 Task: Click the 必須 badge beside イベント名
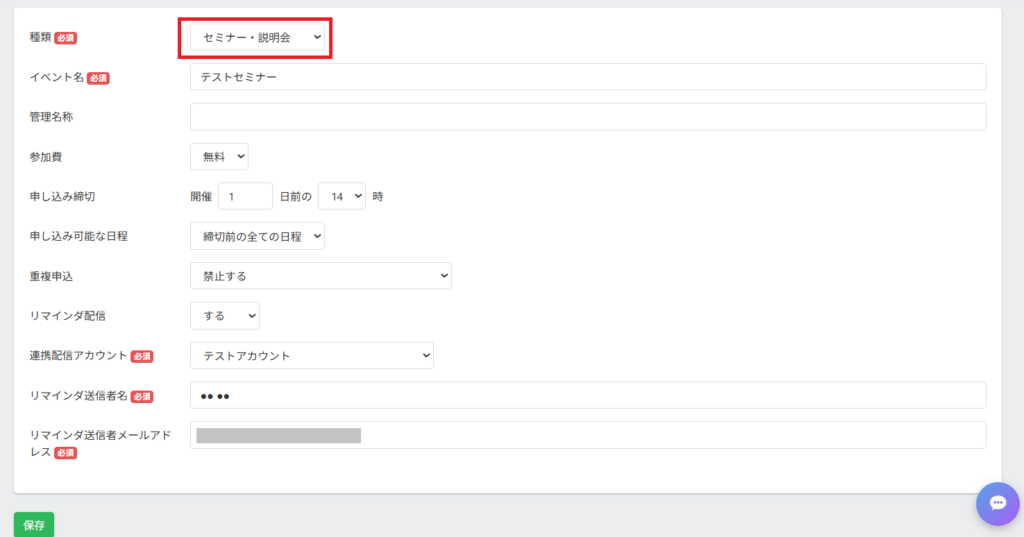click(98, 78)
